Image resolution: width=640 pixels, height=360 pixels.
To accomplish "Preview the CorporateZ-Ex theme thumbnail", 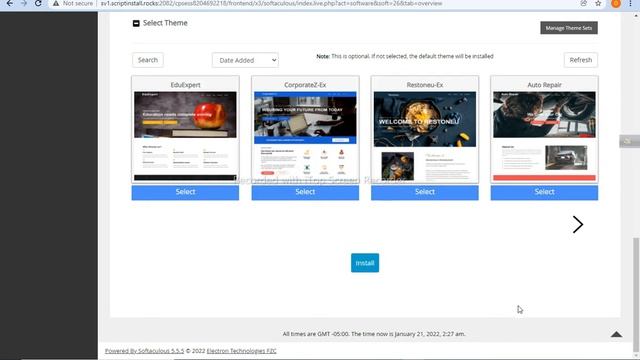I will tap(305, 136).
